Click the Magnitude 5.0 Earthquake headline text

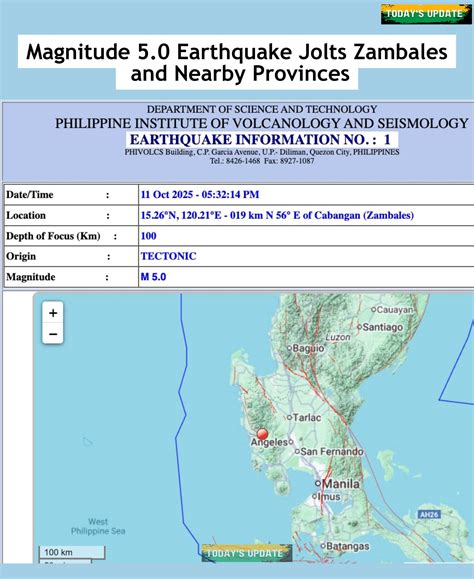click(237, 62)
